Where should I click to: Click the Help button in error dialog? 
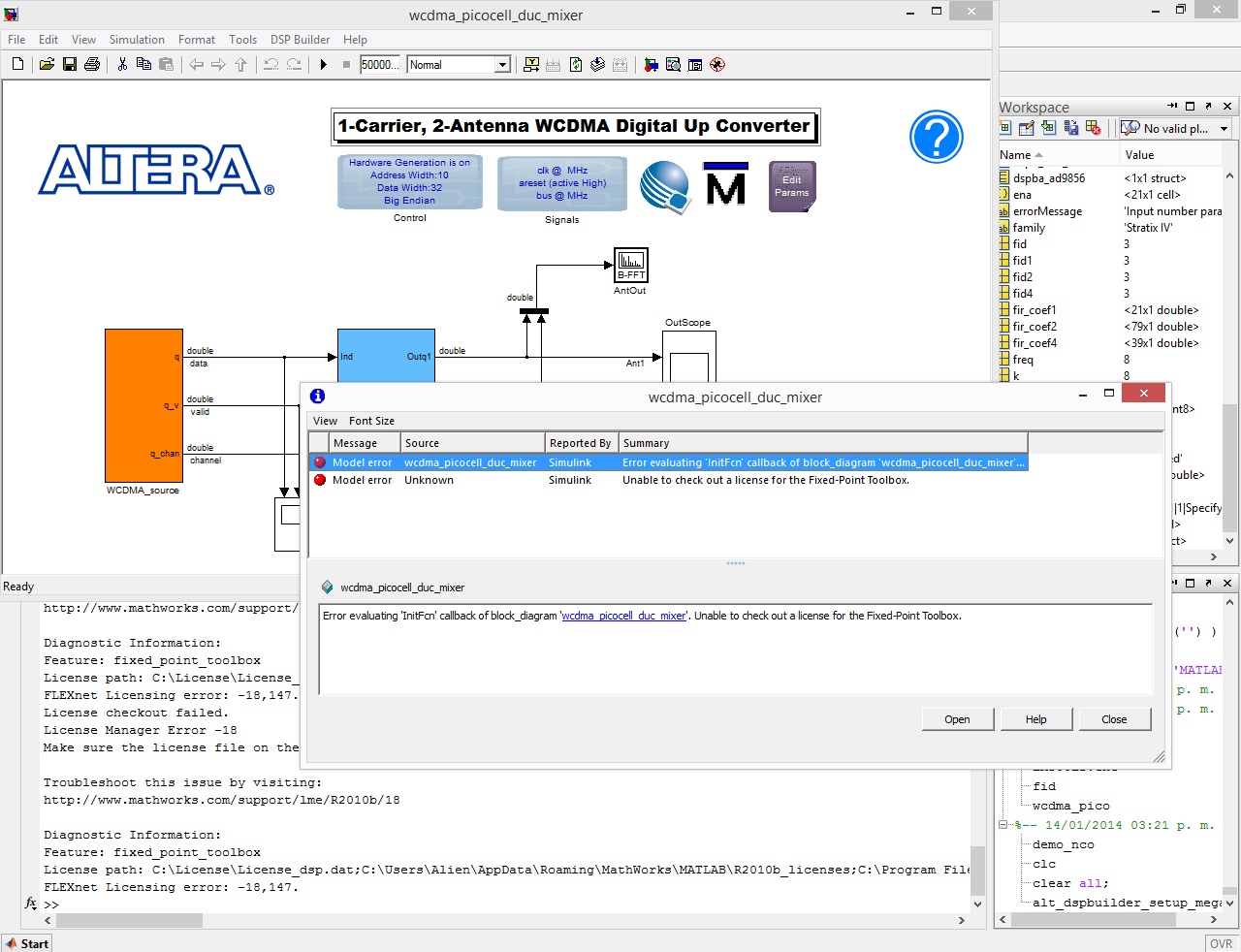[x=1036, y=719]
